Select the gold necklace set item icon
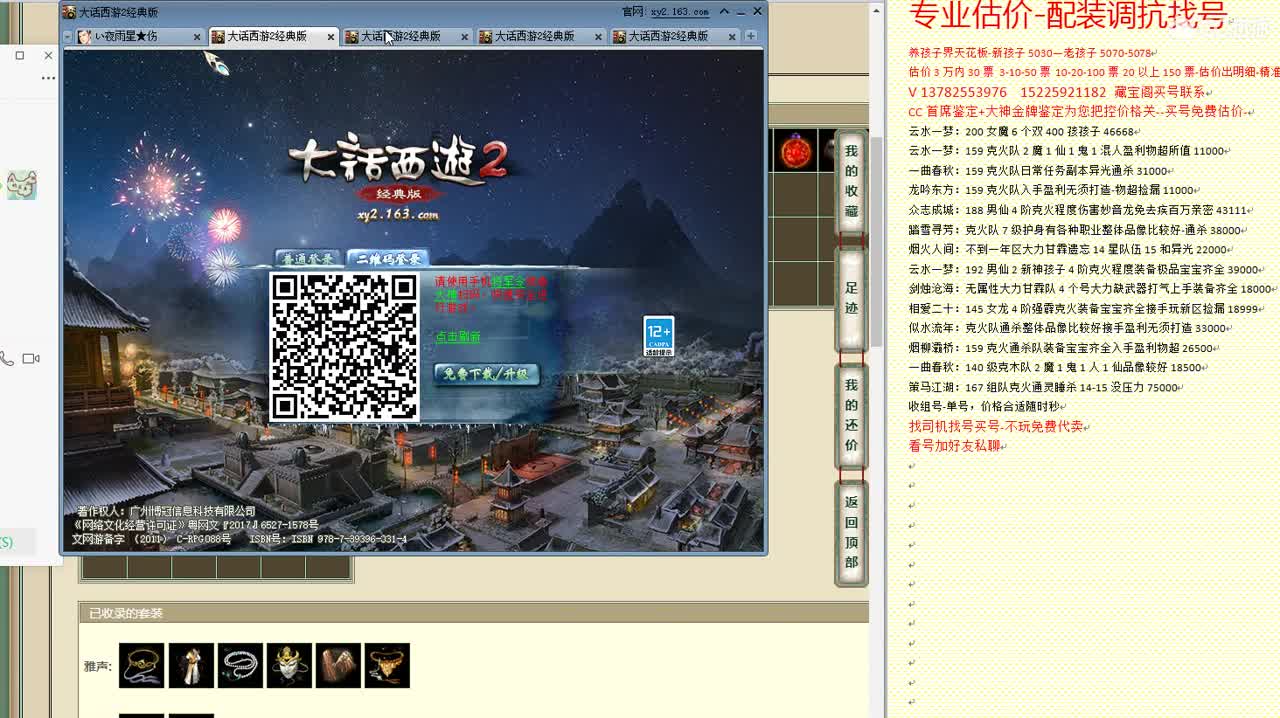Image resolution: width=1280 pixels, height=718 pixels. coord(141,666)
